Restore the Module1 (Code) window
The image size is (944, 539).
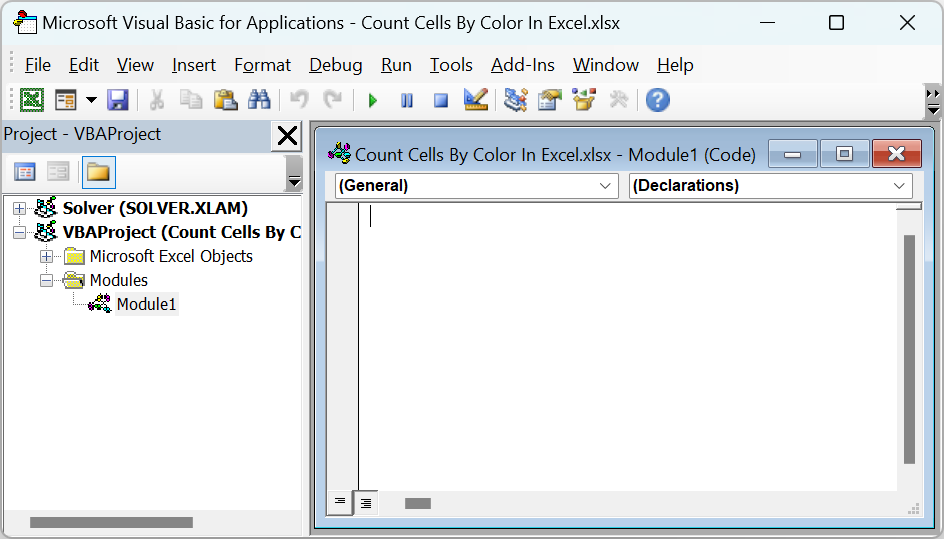(845, 154)
